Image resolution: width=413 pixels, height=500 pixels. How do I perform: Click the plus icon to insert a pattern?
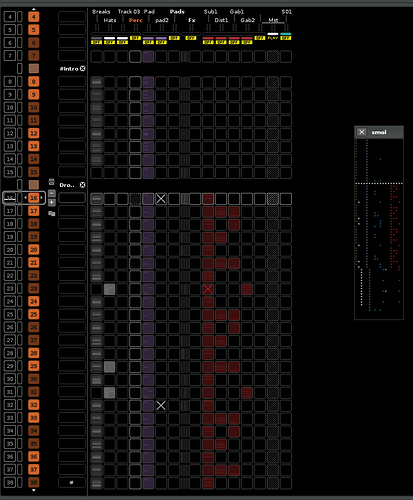click(51, 203)
